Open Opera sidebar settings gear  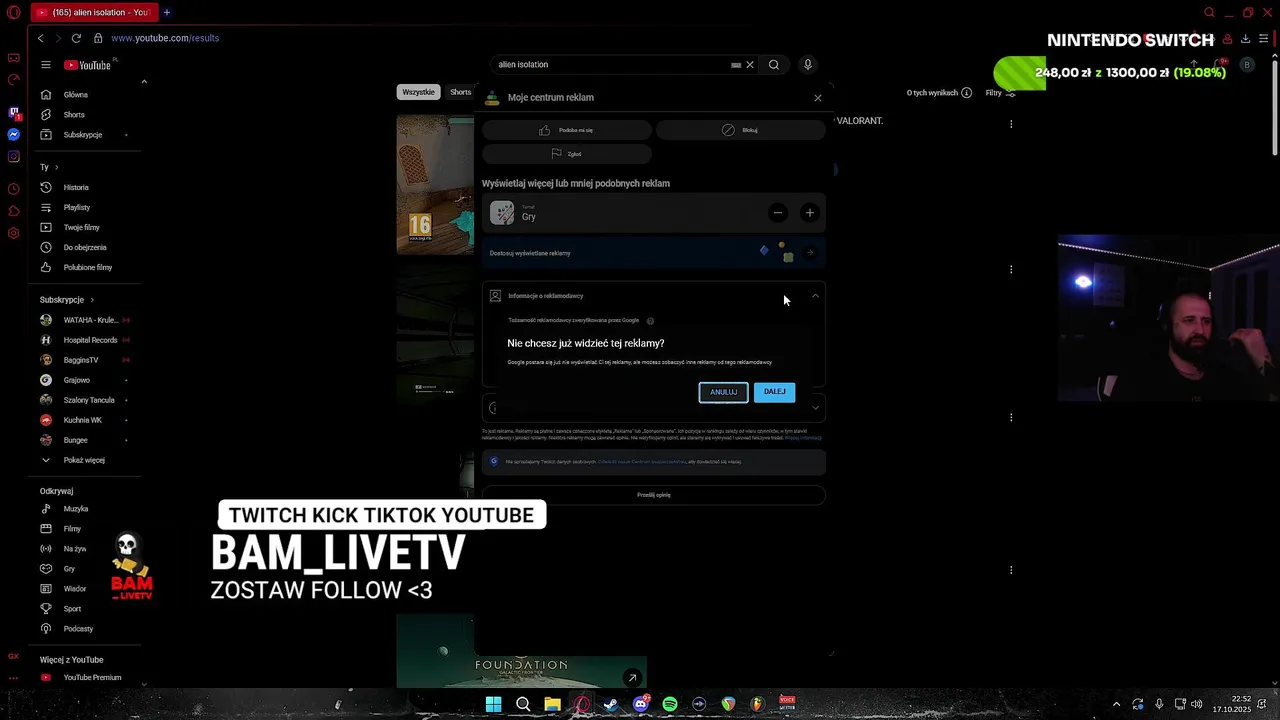(x=13, y=233)
